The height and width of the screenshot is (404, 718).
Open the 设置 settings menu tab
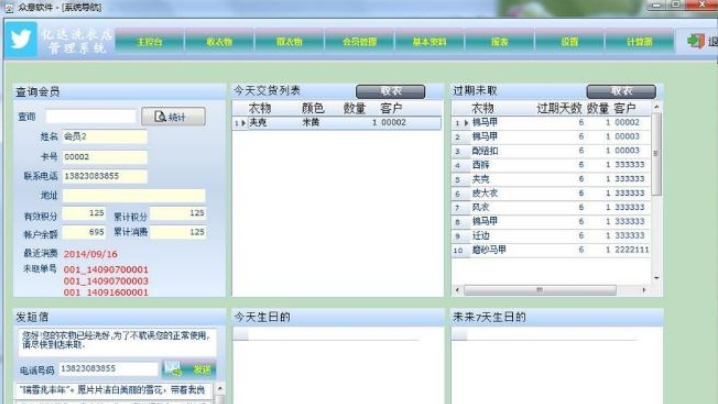(570, 42)
